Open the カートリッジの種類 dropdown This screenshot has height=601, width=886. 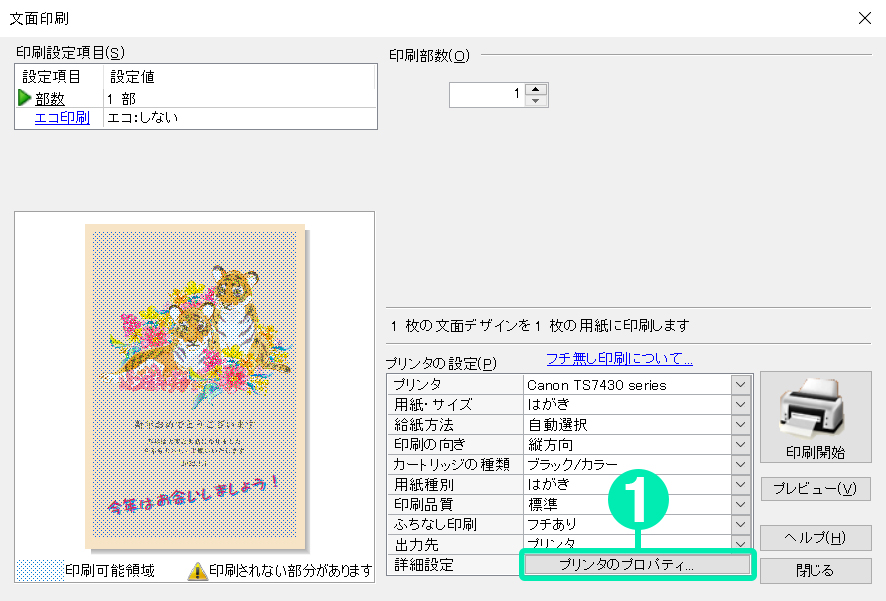(740, 464)
